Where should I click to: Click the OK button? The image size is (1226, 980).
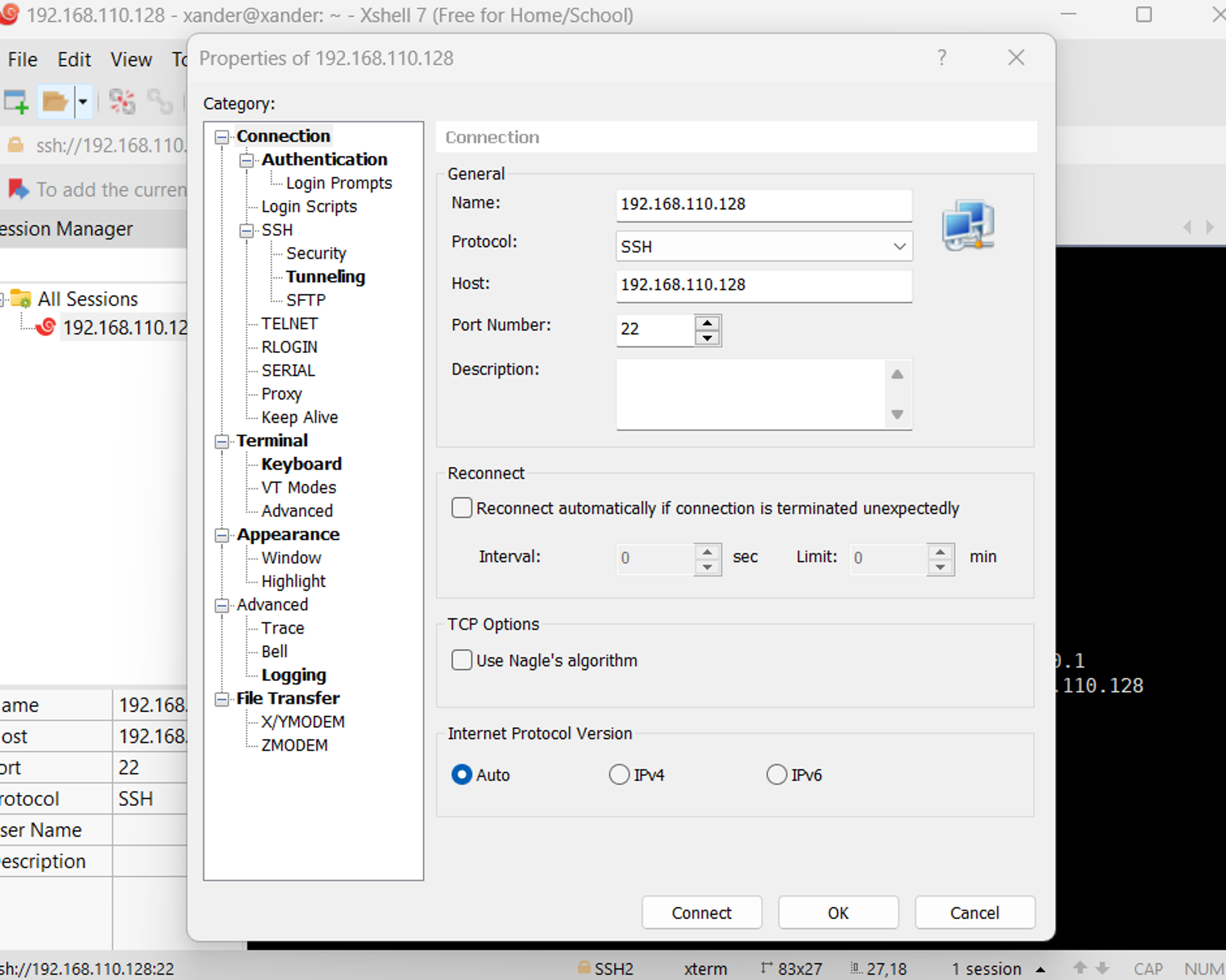(x=839, y=913)
